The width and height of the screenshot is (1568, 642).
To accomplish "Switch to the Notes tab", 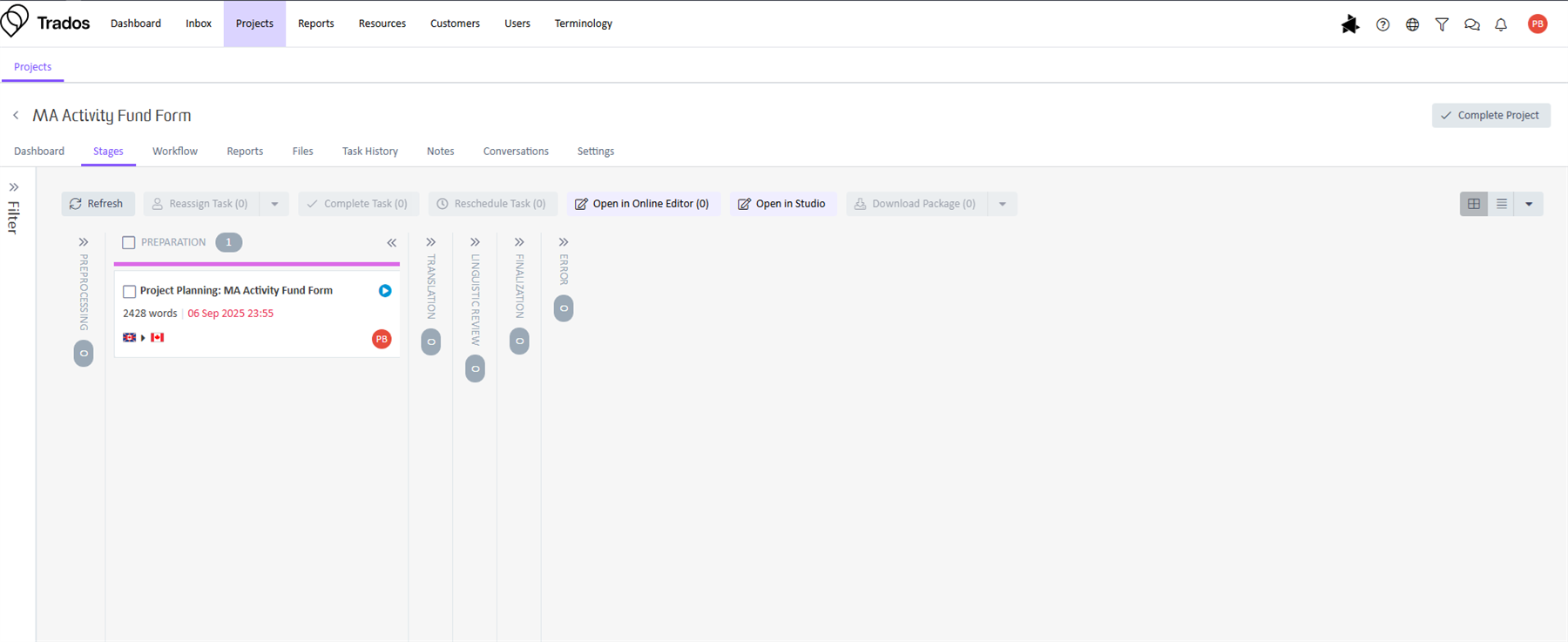I will [441, 152].
